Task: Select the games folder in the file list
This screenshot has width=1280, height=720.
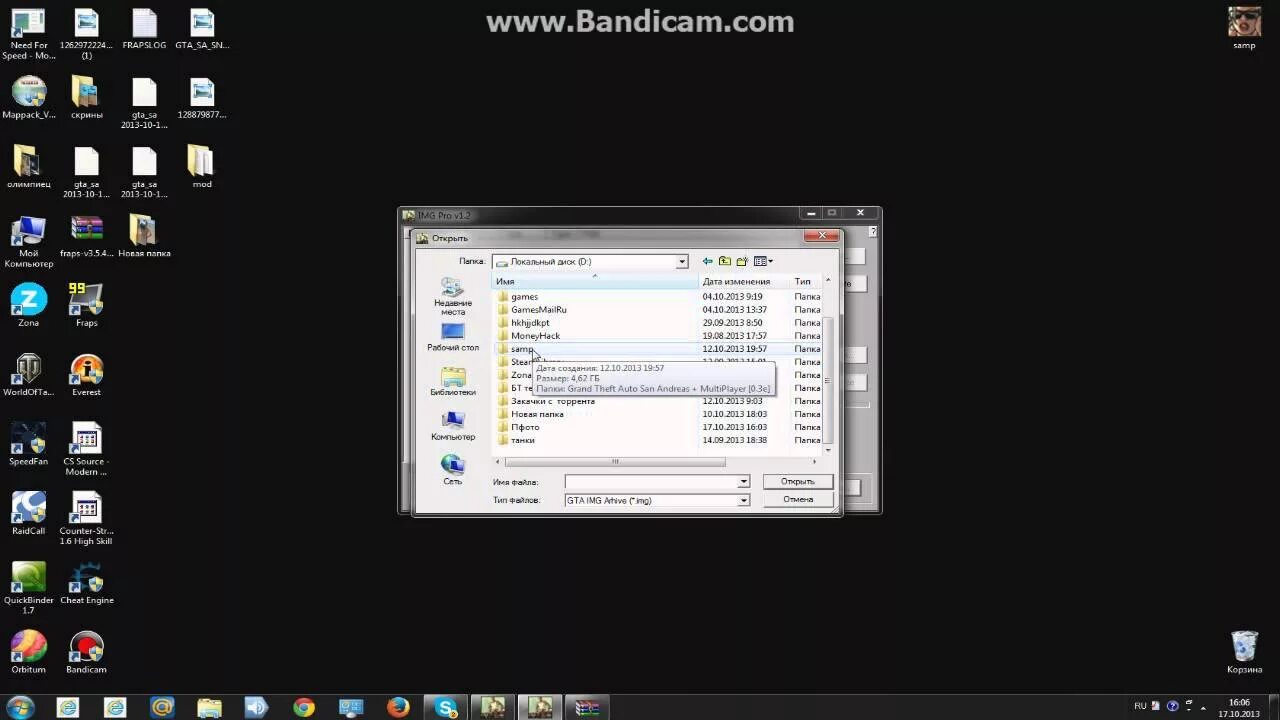Action: (x=524, y=297)
